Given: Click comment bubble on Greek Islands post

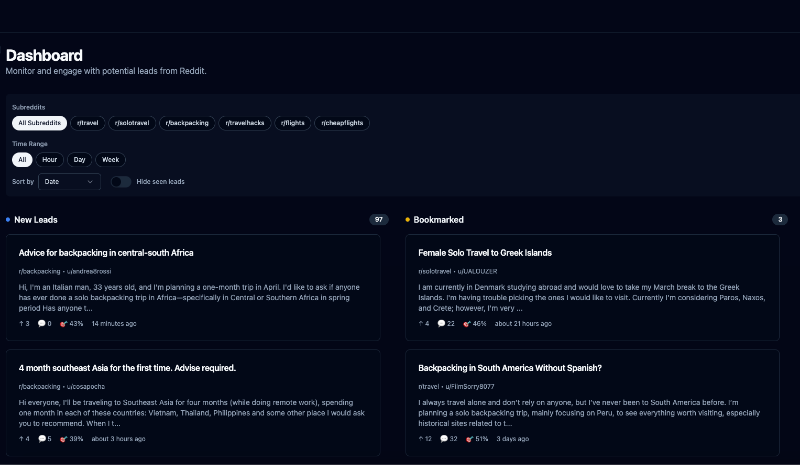Looking at the screenshot, I should coord(441,324).
